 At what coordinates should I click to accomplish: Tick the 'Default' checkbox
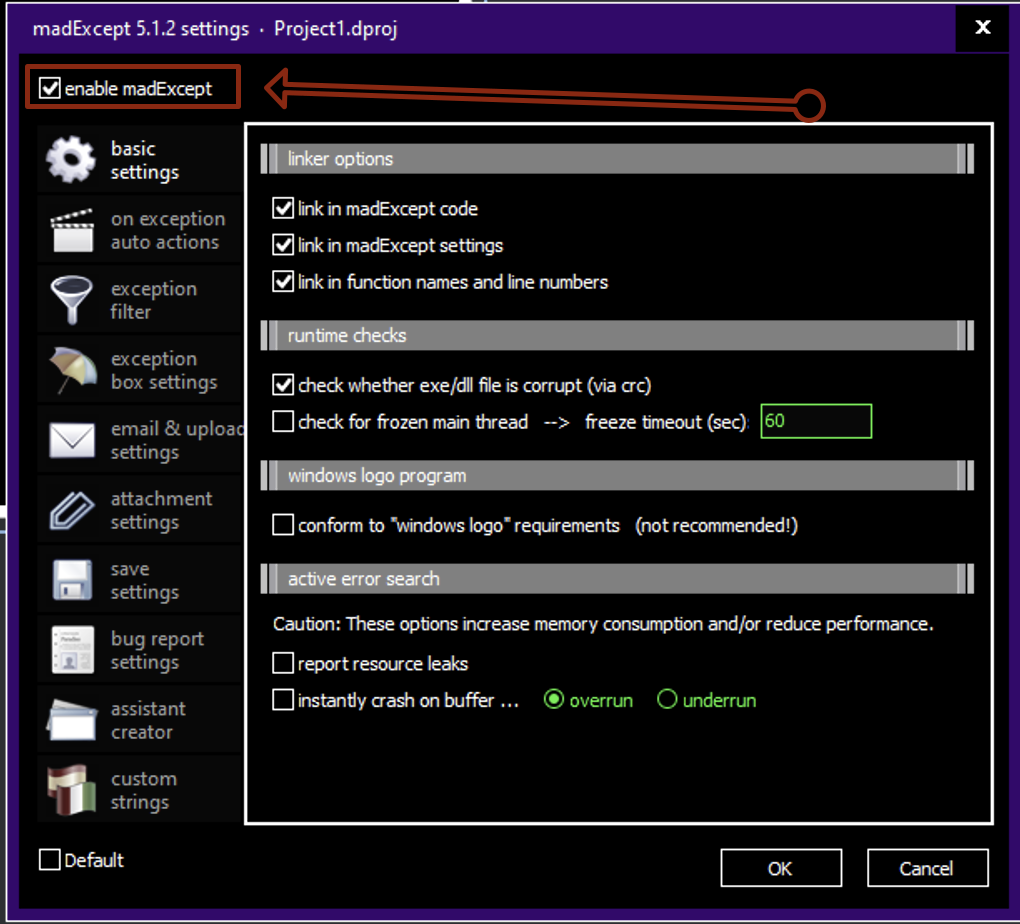pyautogui.click(x=49, y=860)
